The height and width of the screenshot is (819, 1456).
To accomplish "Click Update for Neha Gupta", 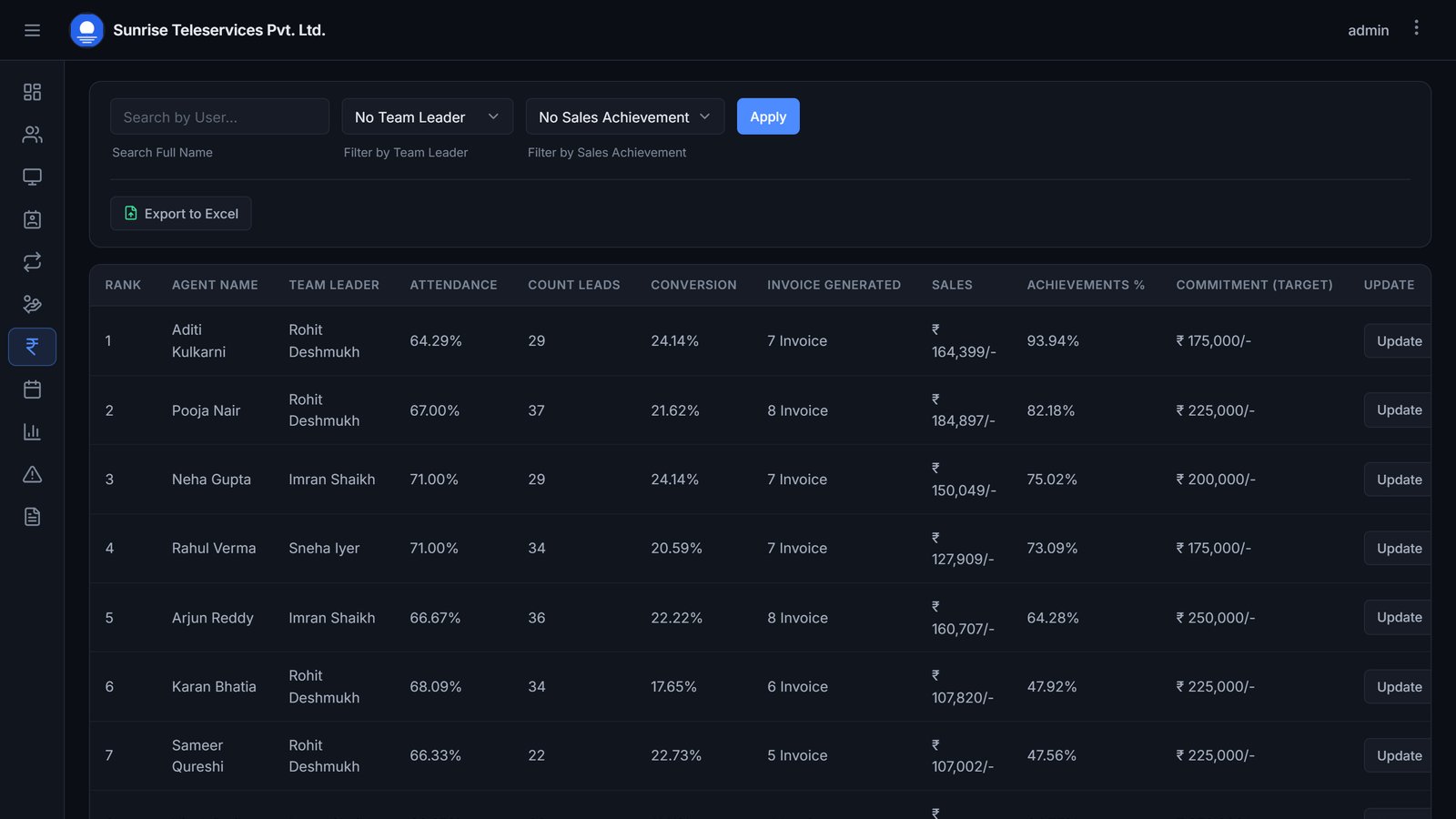I will [1398, 480].
